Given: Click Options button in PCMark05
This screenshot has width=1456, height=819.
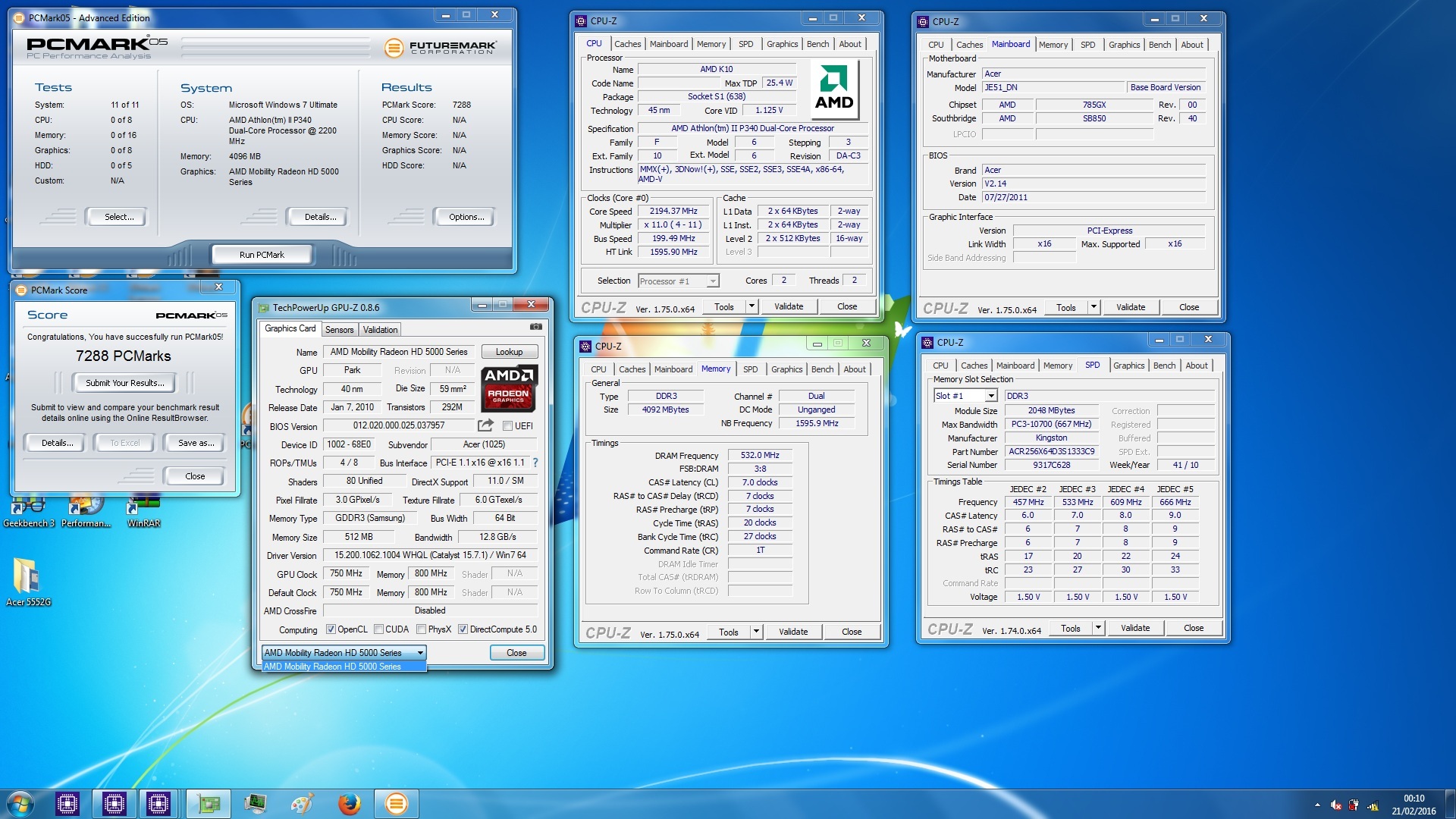Looking at the screenshot, I should (x=466, y=217).
